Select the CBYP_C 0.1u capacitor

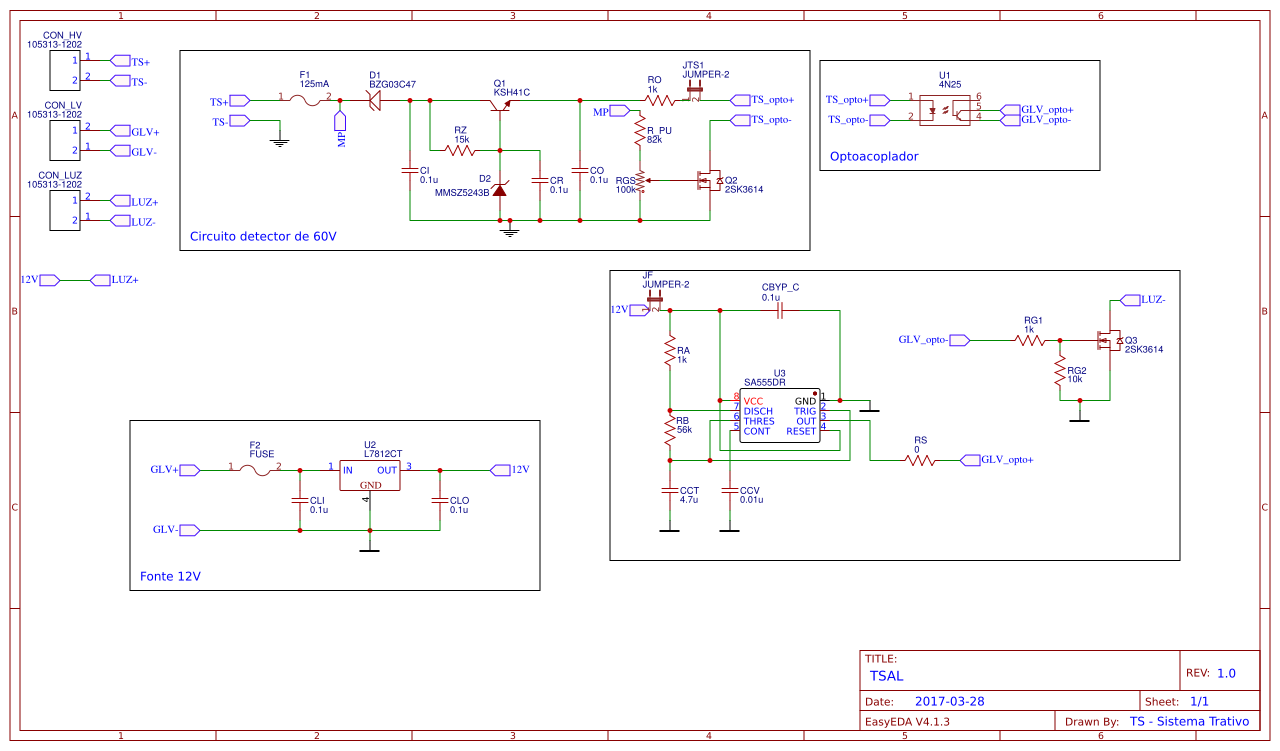[781, 310]
